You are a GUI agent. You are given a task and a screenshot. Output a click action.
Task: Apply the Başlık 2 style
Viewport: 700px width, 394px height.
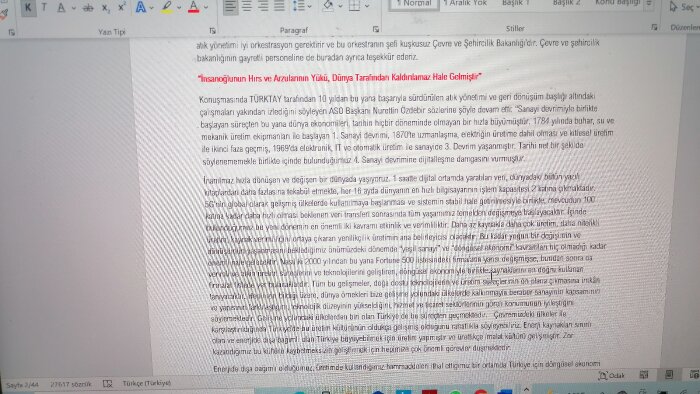567,4
